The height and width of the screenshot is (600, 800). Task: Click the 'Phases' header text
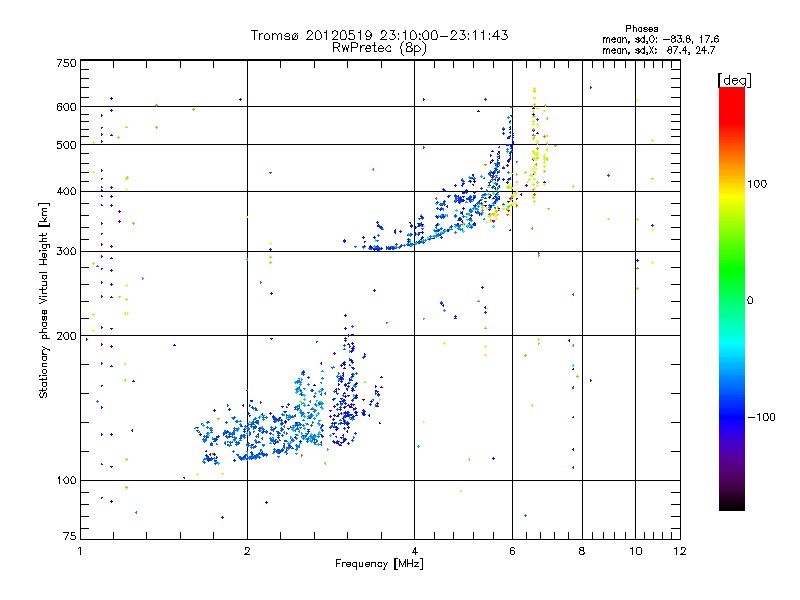(642, 29)
